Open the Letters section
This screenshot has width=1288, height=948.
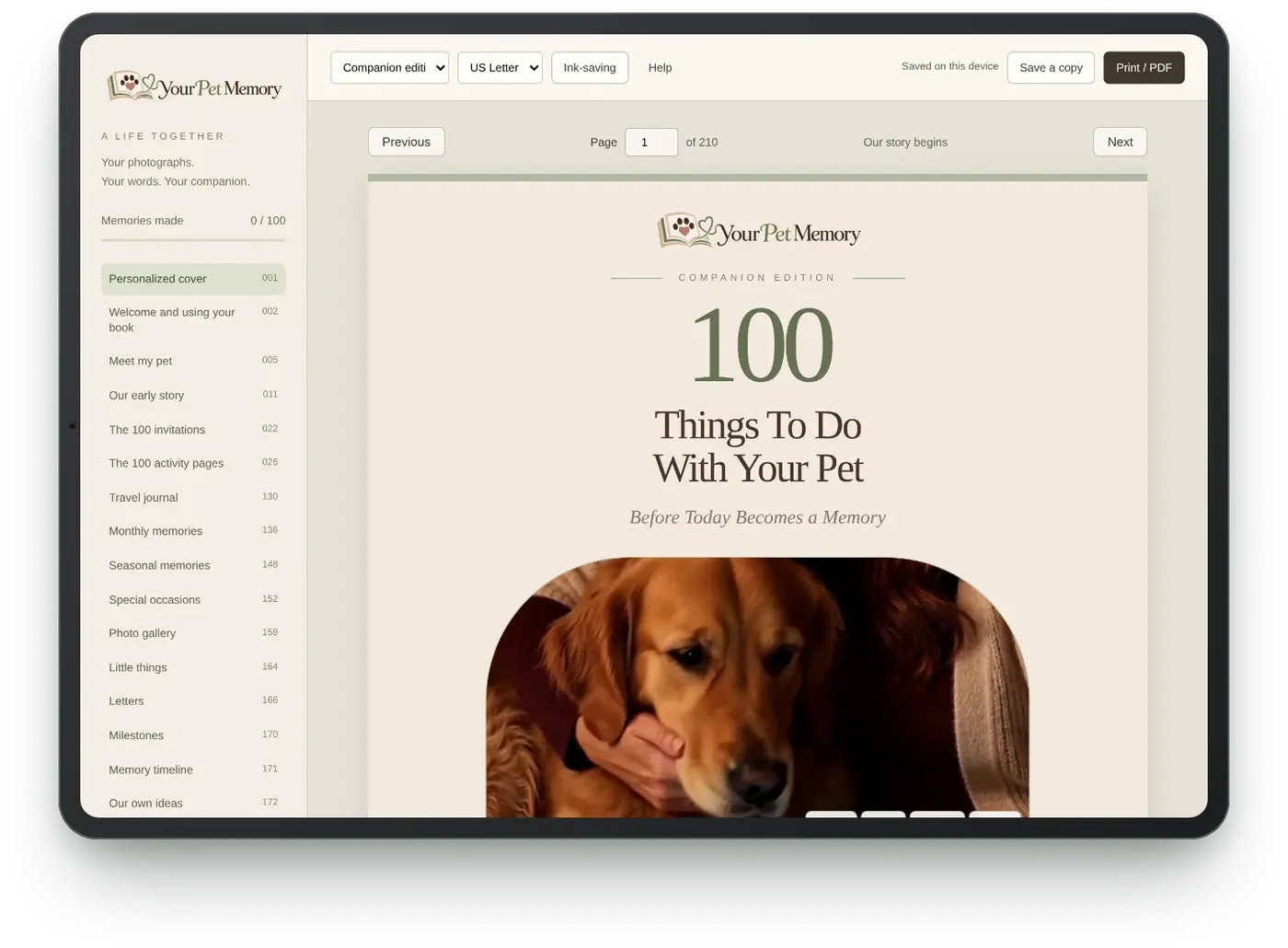click(193, 701)
